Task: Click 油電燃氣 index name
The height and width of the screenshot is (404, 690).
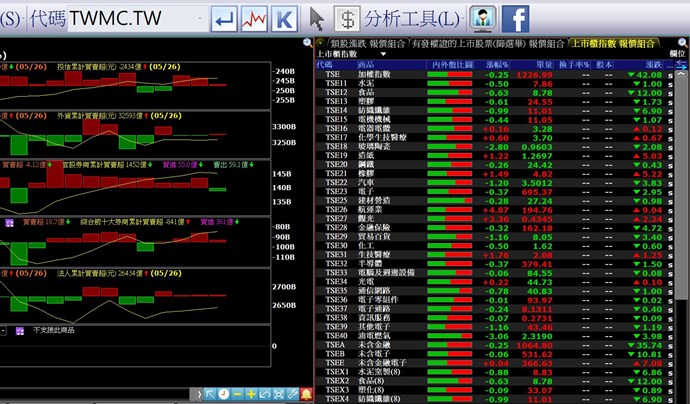Action: click(374, 336)
